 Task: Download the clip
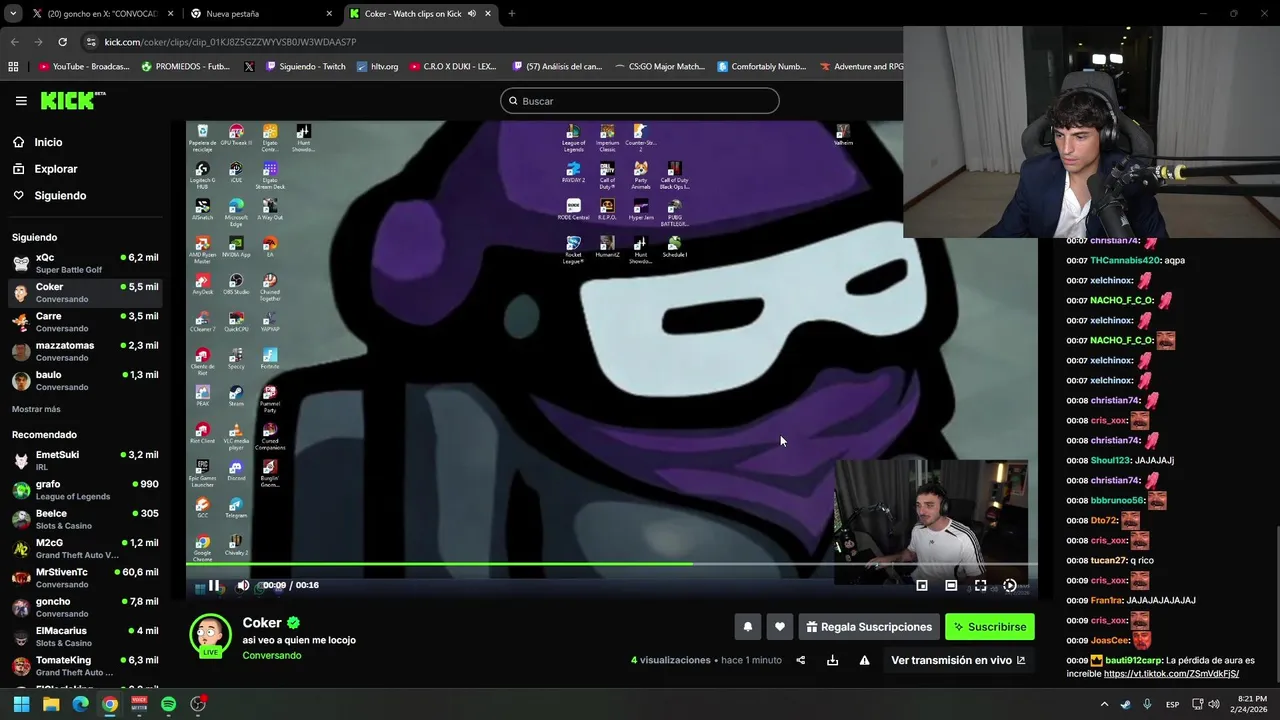coord(832,660)
